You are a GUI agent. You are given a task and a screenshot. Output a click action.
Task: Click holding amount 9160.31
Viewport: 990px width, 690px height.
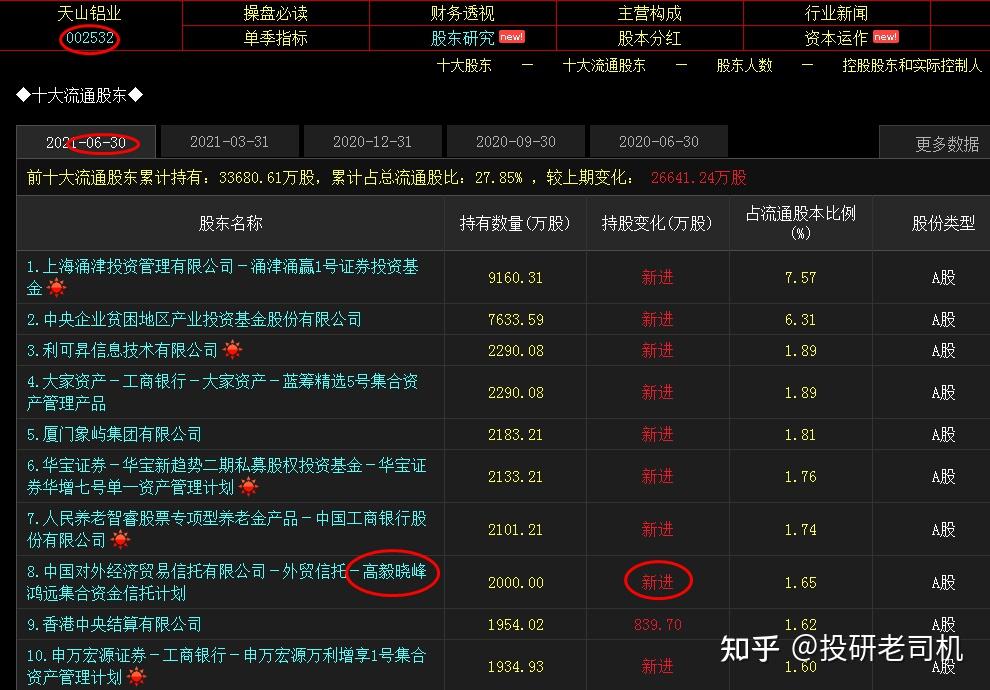pos(515,278)
